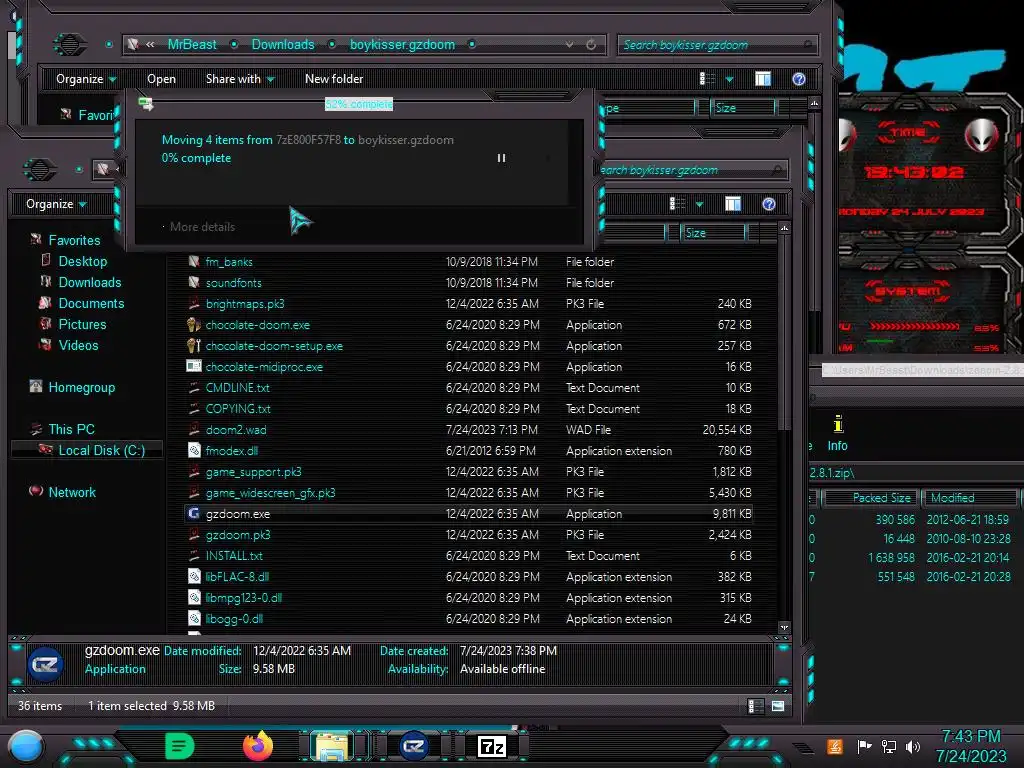1024x768 pixels.
Task: Select fmodex.dll file icon
Action: [x=194, y=451]
